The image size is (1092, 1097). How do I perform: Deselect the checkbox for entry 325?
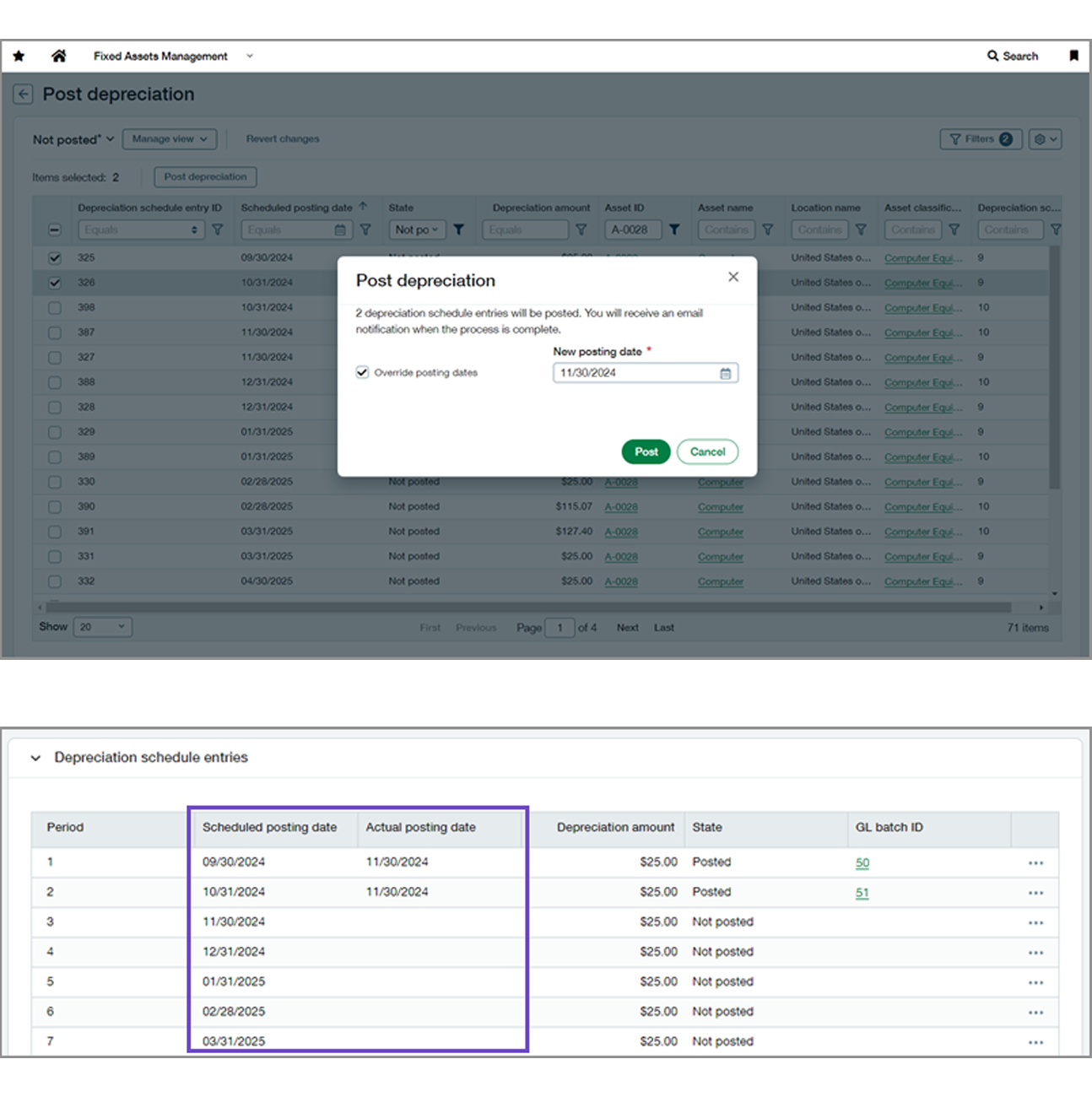click(x=55, y=258)
